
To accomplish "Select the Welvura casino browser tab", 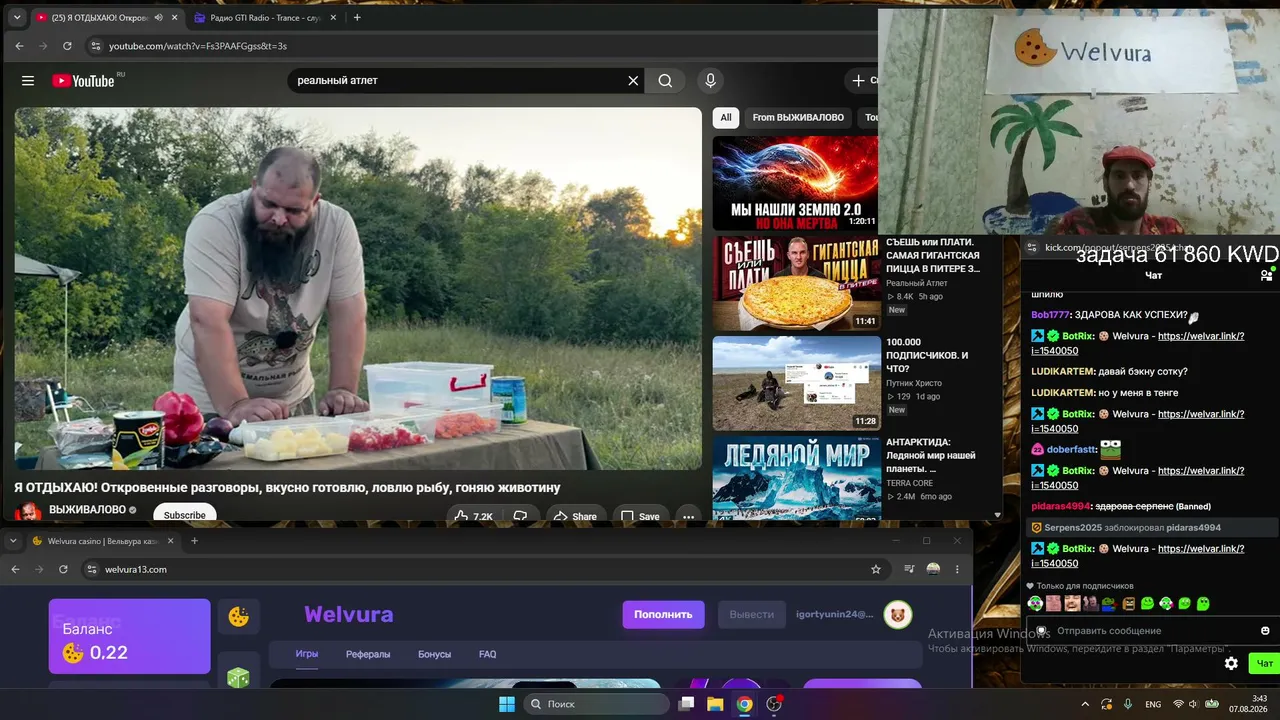I will tap(104, 541).
